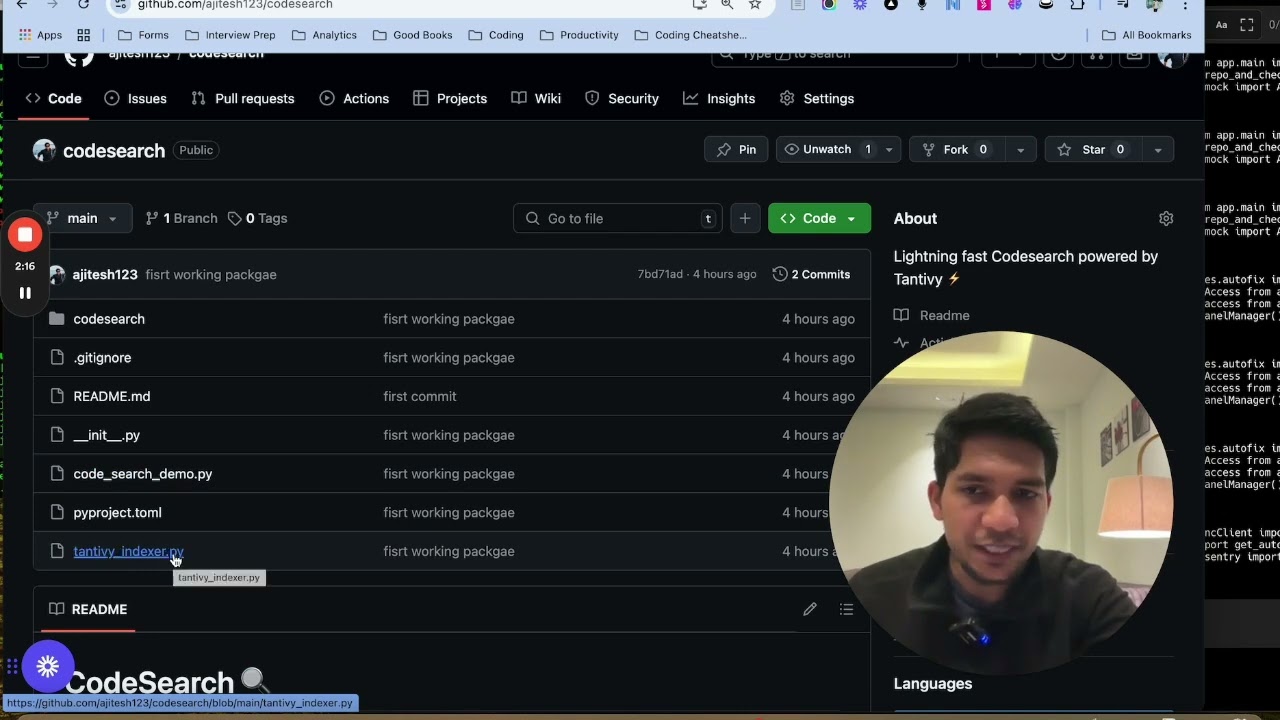This screenshot has height=720, width=1280.
Task: Open the All Bookmarks folder
Action: pyautogui.click(x=1146, y=35)
